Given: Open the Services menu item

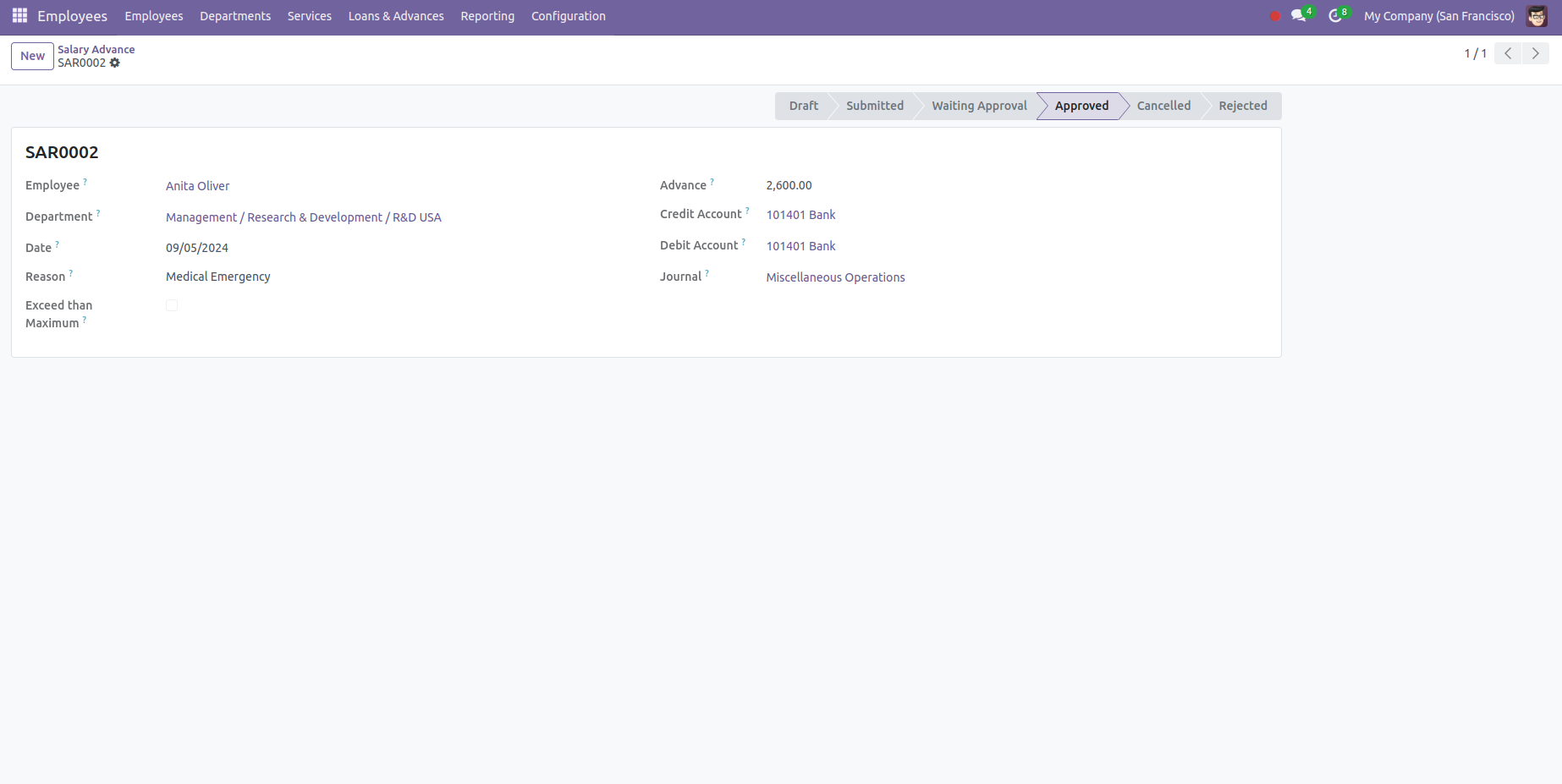Looking at the screenshot, I should pyautogui.click(x=309, y=16).
